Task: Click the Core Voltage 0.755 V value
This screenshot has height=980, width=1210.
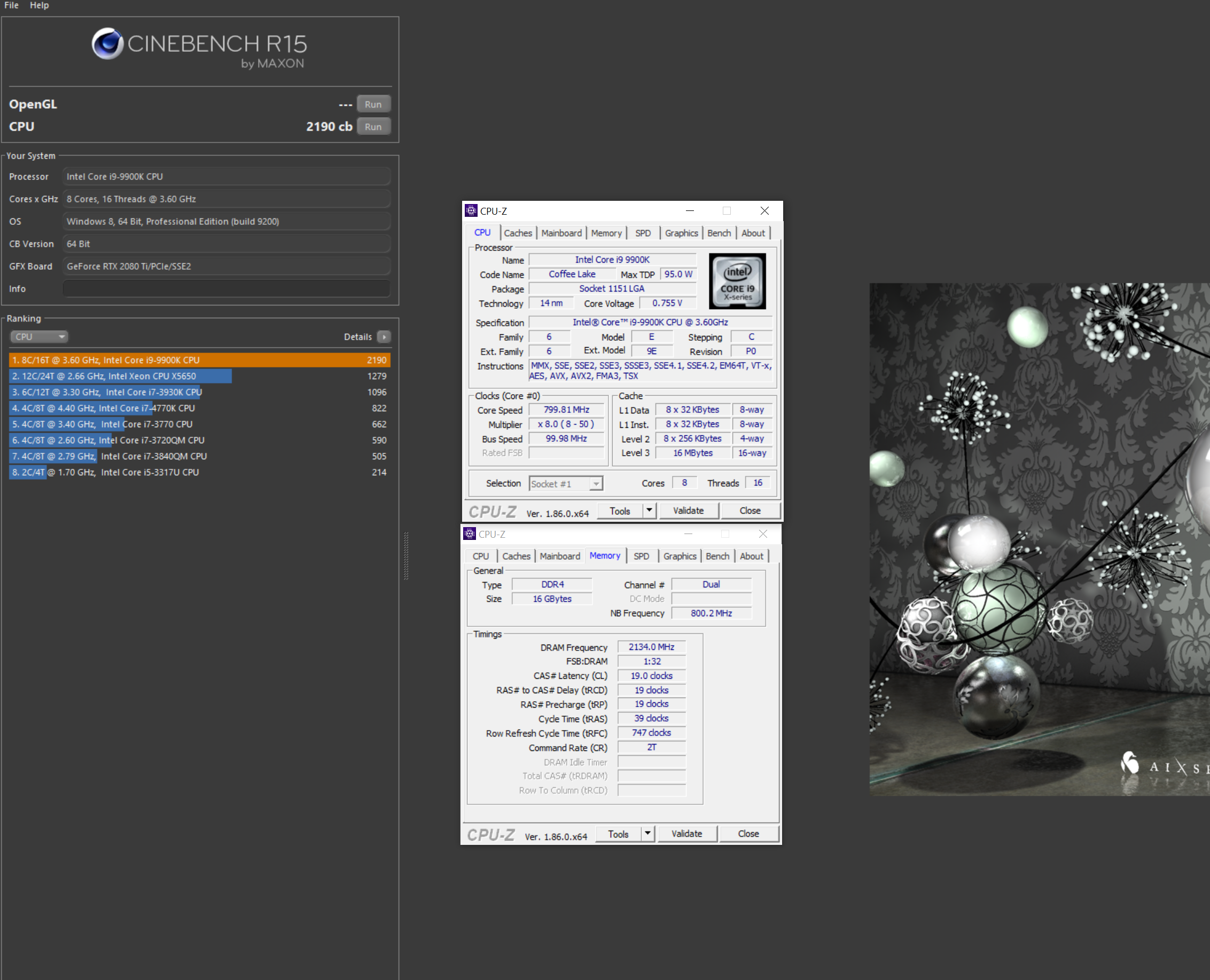Action: pos(667,303)
